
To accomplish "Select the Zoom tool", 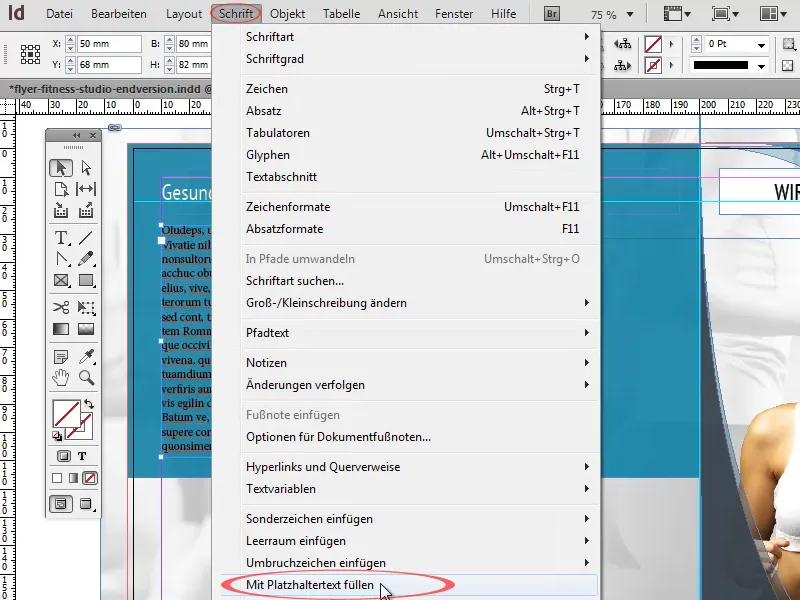I will pos(86,378).
